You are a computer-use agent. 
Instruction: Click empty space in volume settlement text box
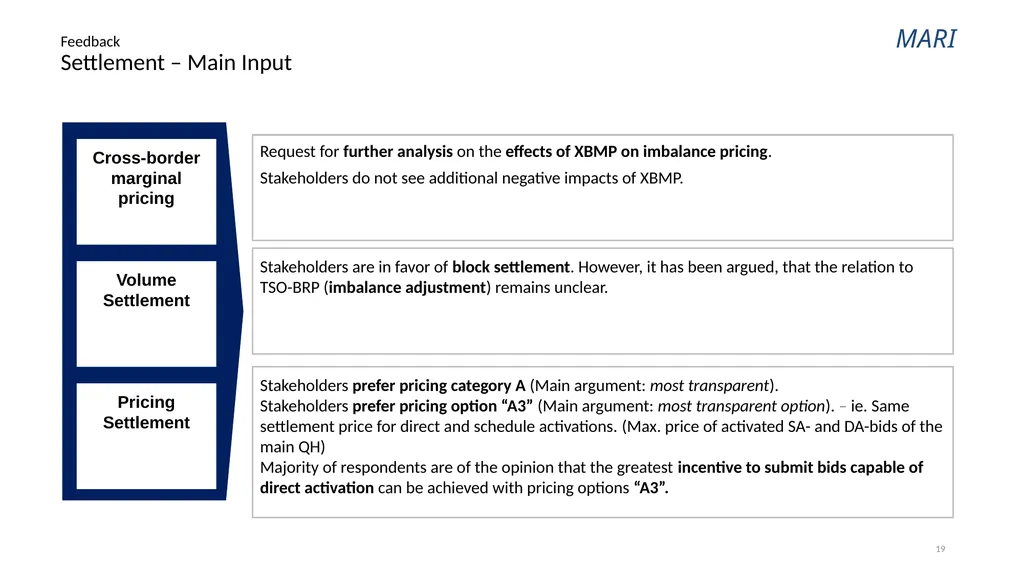602,327
